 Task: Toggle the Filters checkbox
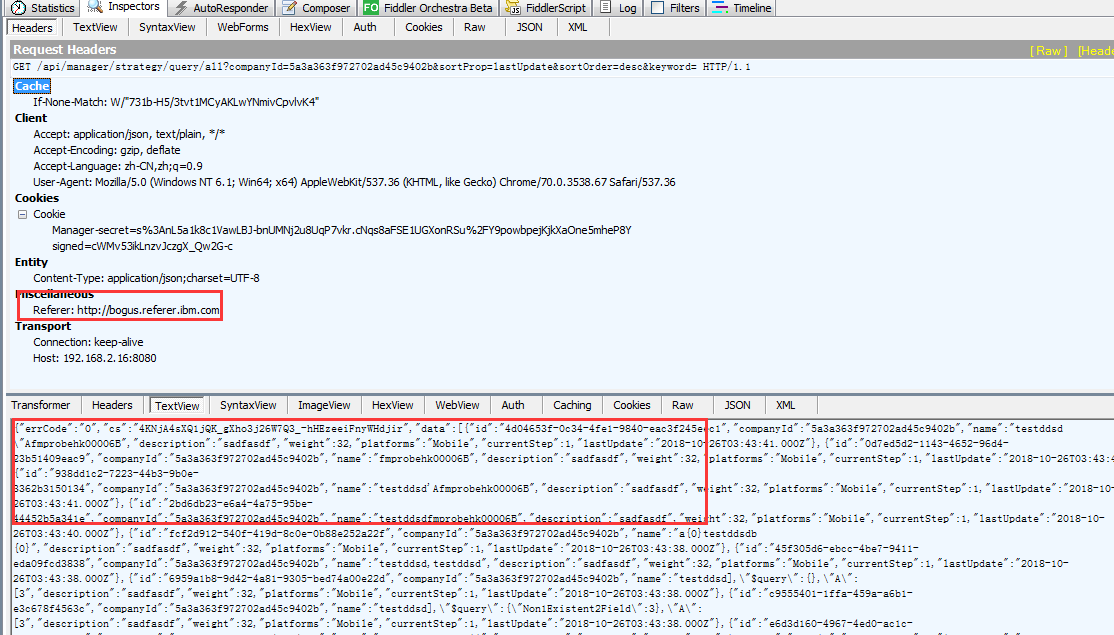tap(657, 8)
